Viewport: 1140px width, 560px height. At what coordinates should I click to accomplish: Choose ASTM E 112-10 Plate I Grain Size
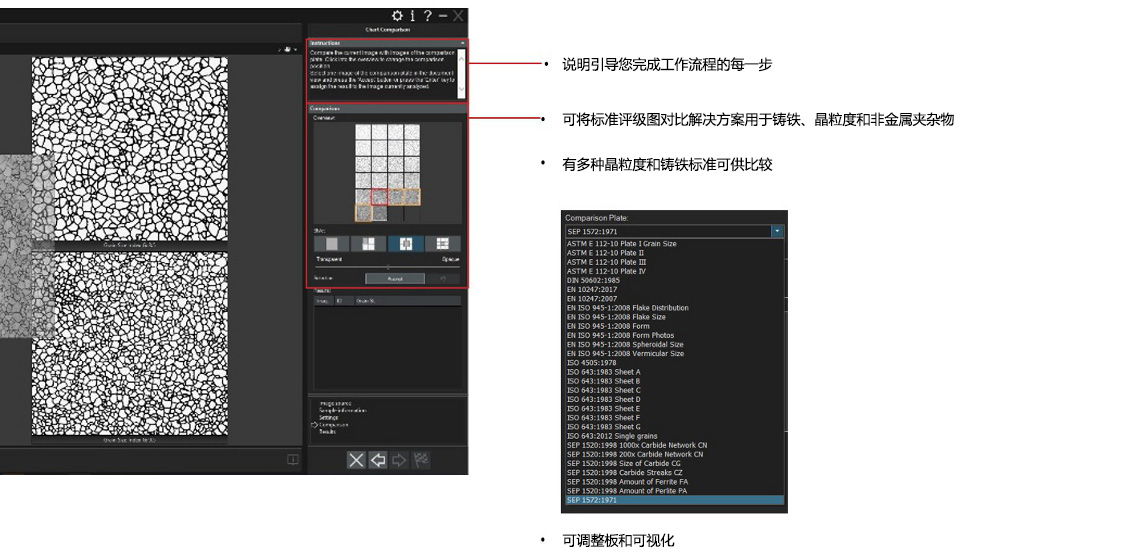click(x=622, y=244)
